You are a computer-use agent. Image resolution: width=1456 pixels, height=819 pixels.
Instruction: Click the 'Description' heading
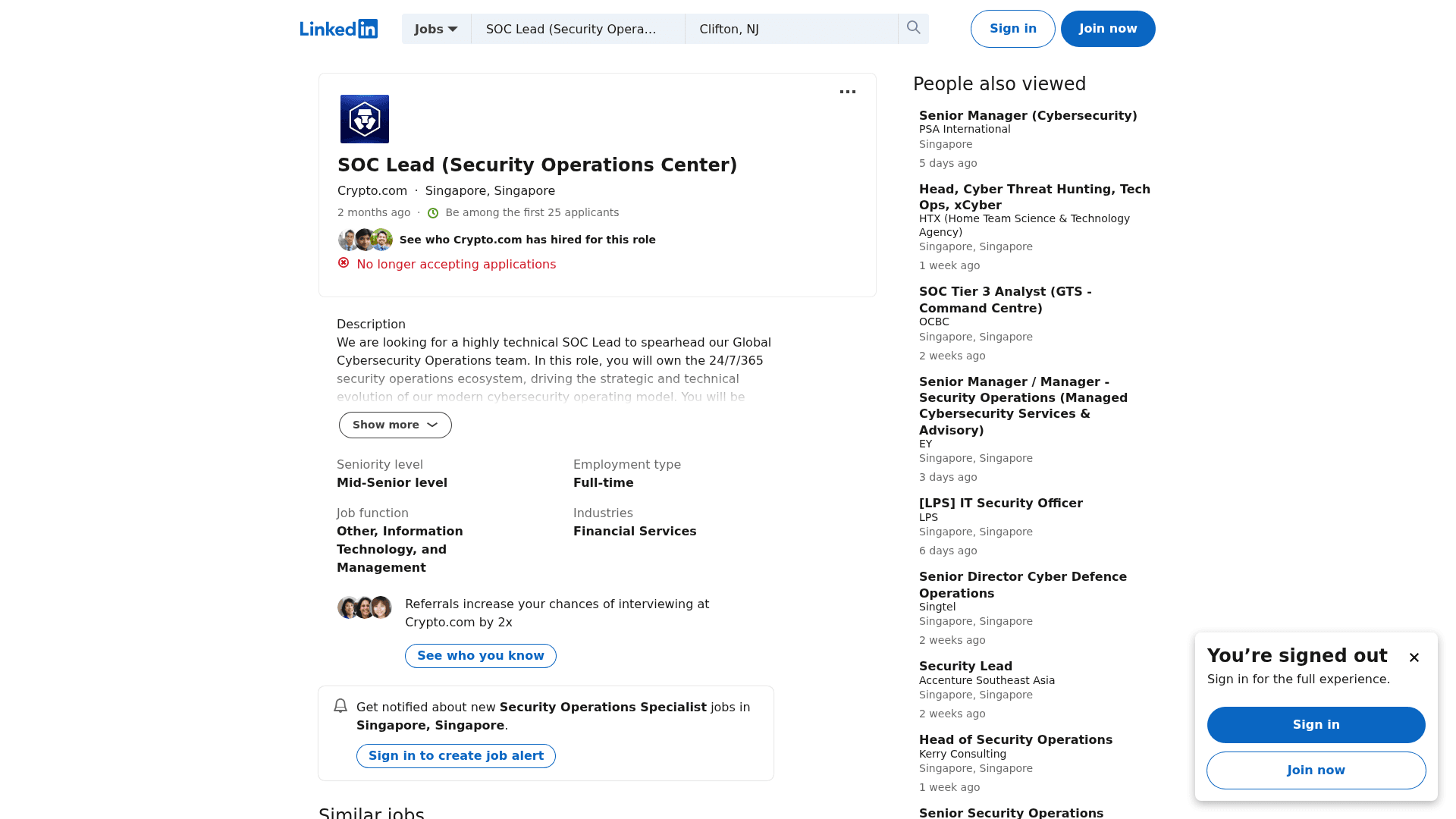(x=371, y=325)
